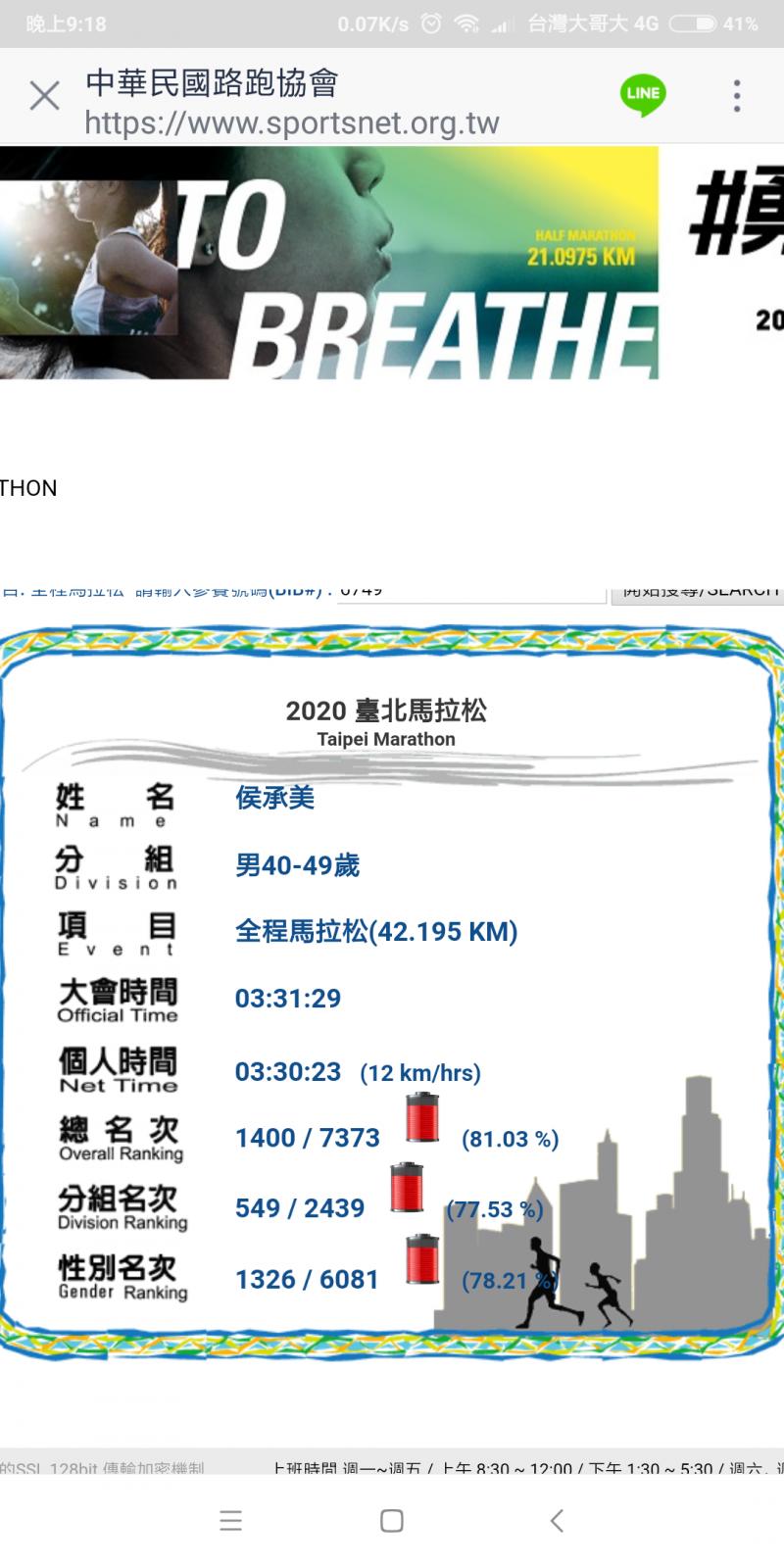The image size is (784, 1568).
Task: Tap the 中華民國路跑協會 page title
Action: (212, 83)
